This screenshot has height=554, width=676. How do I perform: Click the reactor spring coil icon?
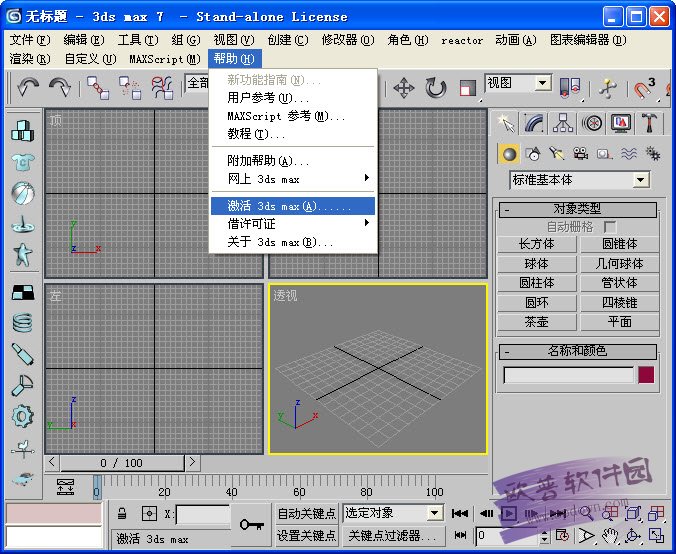[22, 322]
